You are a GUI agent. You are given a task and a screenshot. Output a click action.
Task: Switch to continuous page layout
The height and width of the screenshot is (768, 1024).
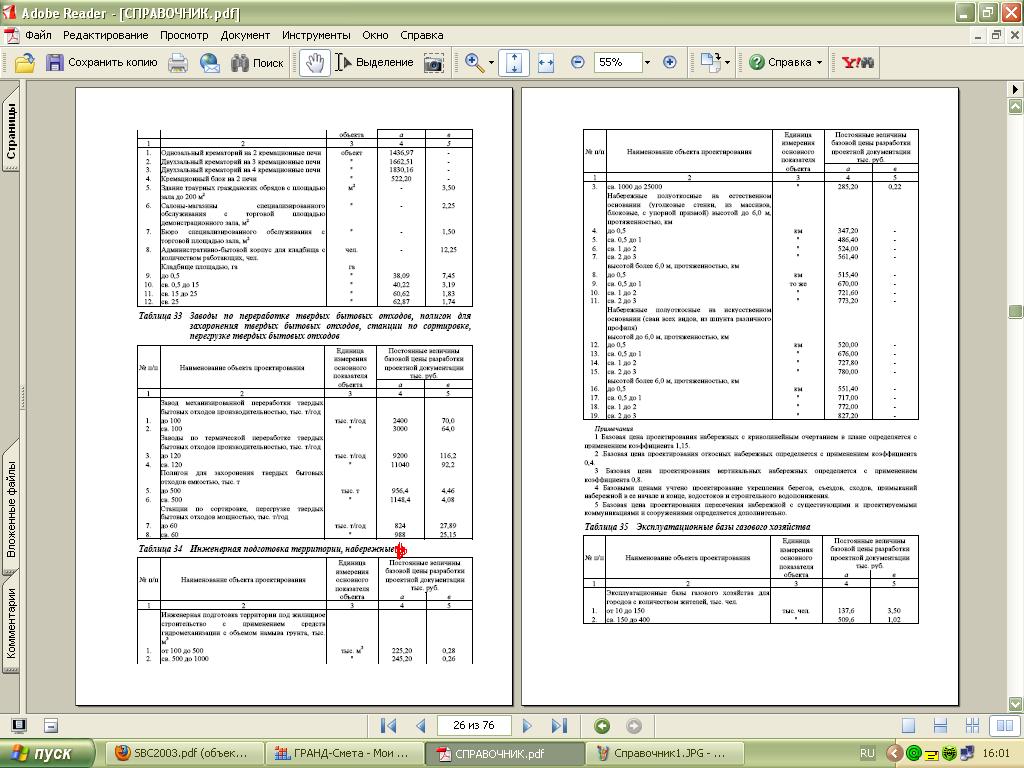(x=940, y=726)
